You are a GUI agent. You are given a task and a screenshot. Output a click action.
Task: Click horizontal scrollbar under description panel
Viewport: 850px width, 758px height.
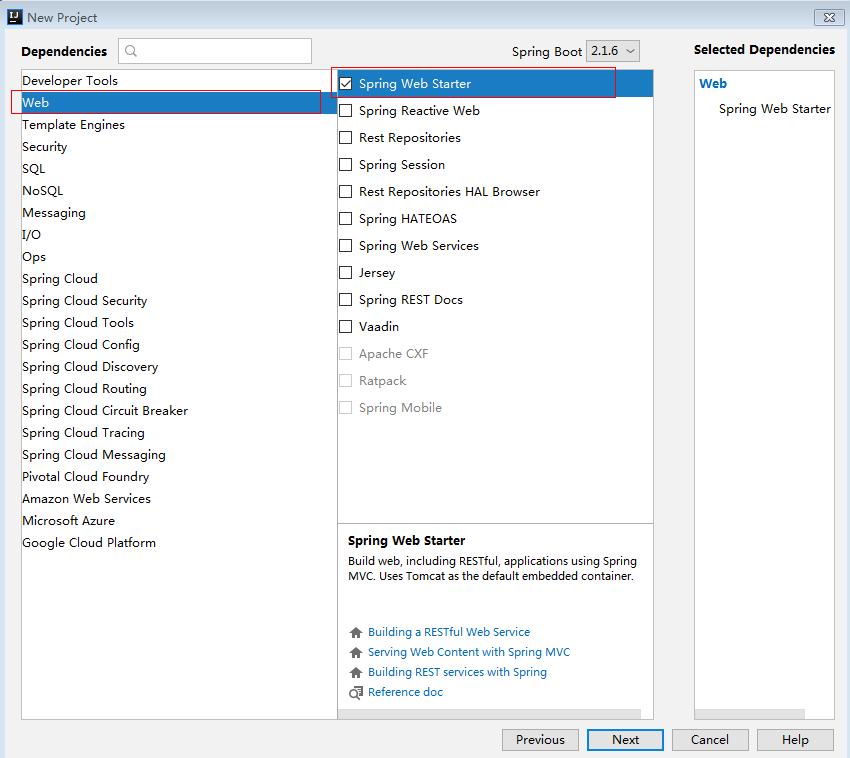click(x=490, y=714)
